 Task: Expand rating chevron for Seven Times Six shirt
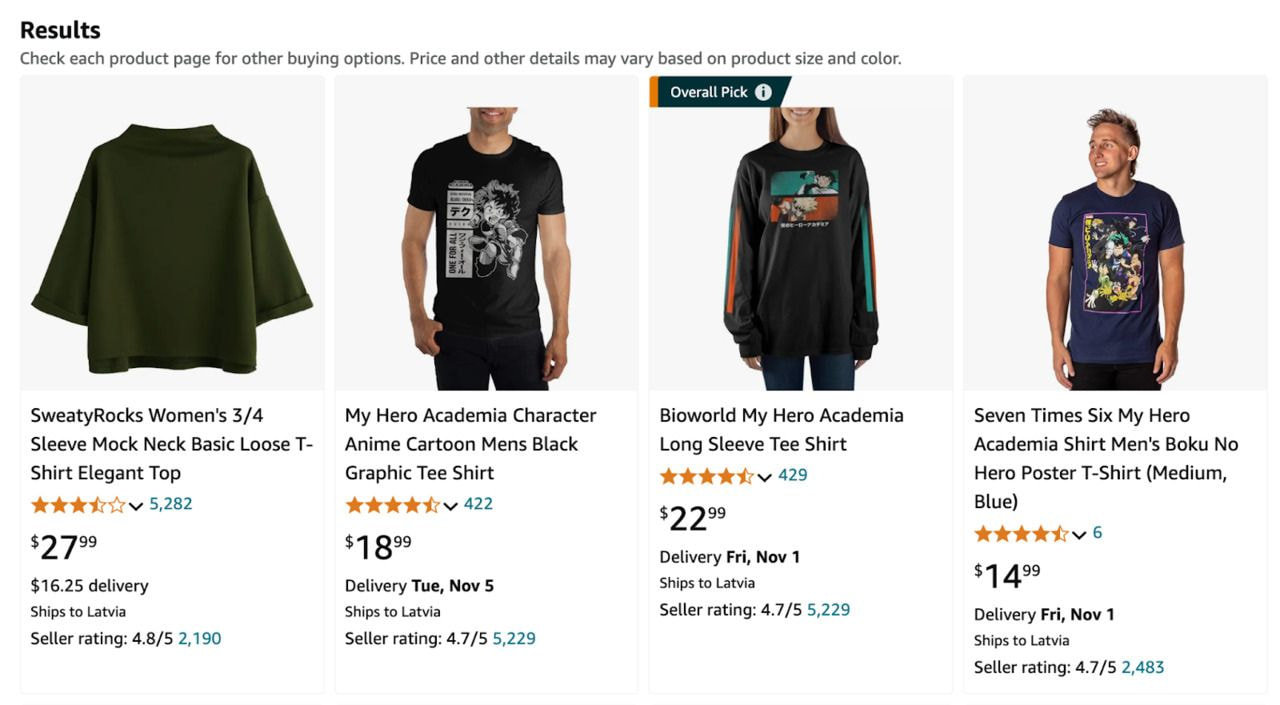pyautogui.click(x=1079, y=535)
